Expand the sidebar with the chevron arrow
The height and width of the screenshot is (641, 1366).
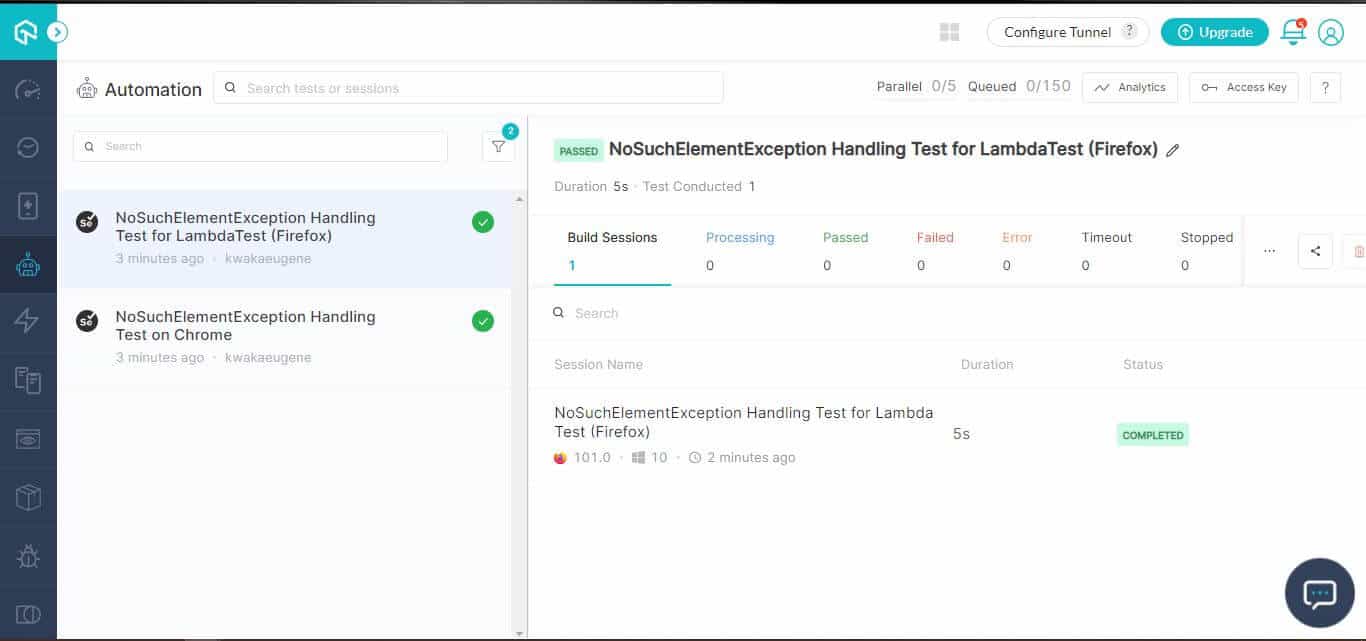(x=58, y=31)
